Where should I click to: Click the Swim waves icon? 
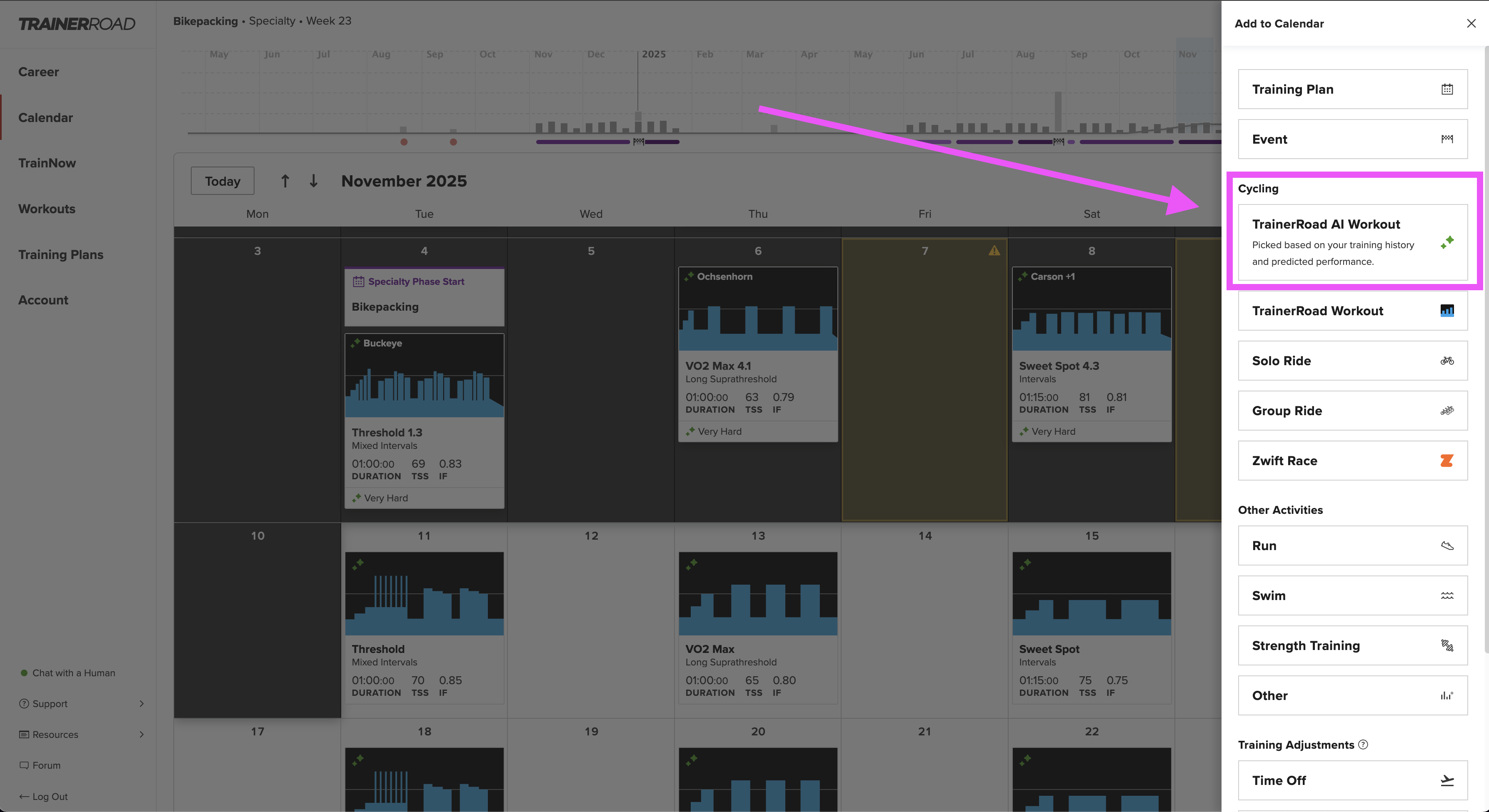point(1447,595)
